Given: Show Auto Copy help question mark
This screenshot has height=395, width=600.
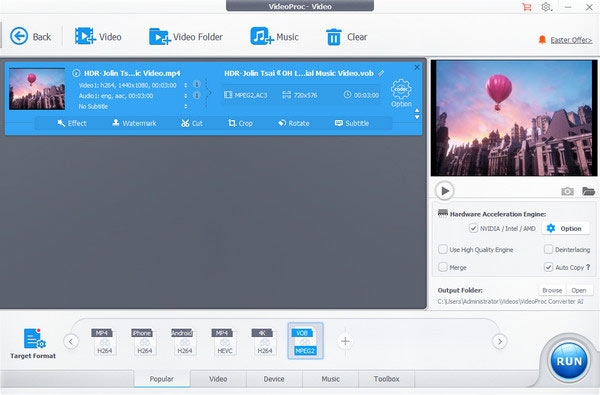Looking at the screenshot, I should (588, 267).
